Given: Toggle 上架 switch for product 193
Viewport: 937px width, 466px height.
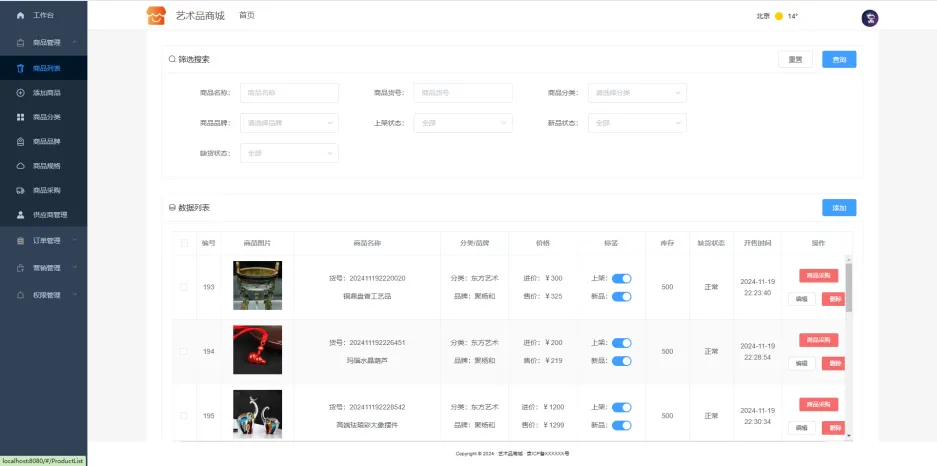Looking at the screenshot, I should pyautogui.click(x=621, y=279).
